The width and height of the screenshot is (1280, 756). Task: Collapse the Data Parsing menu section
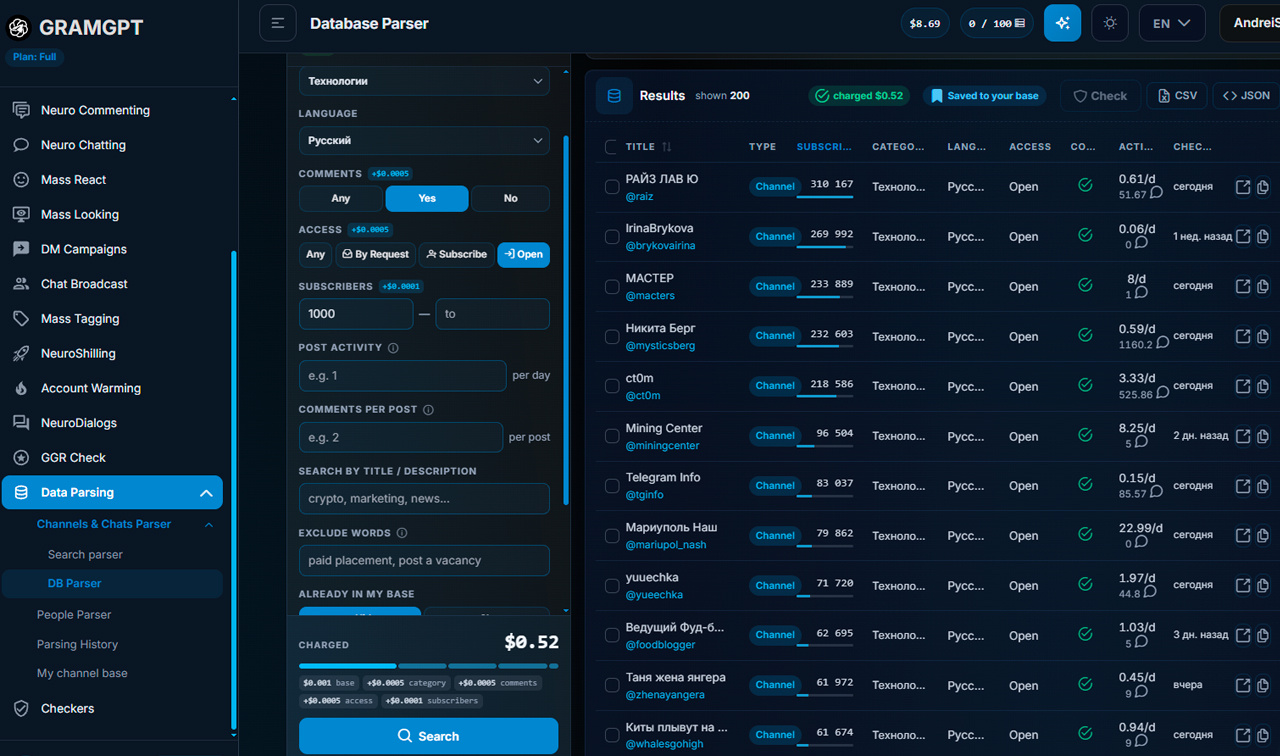click(206, 493)
